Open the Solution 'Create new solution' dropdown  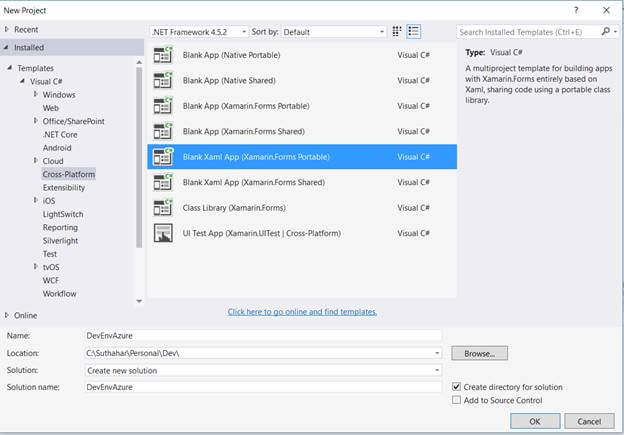263,371
